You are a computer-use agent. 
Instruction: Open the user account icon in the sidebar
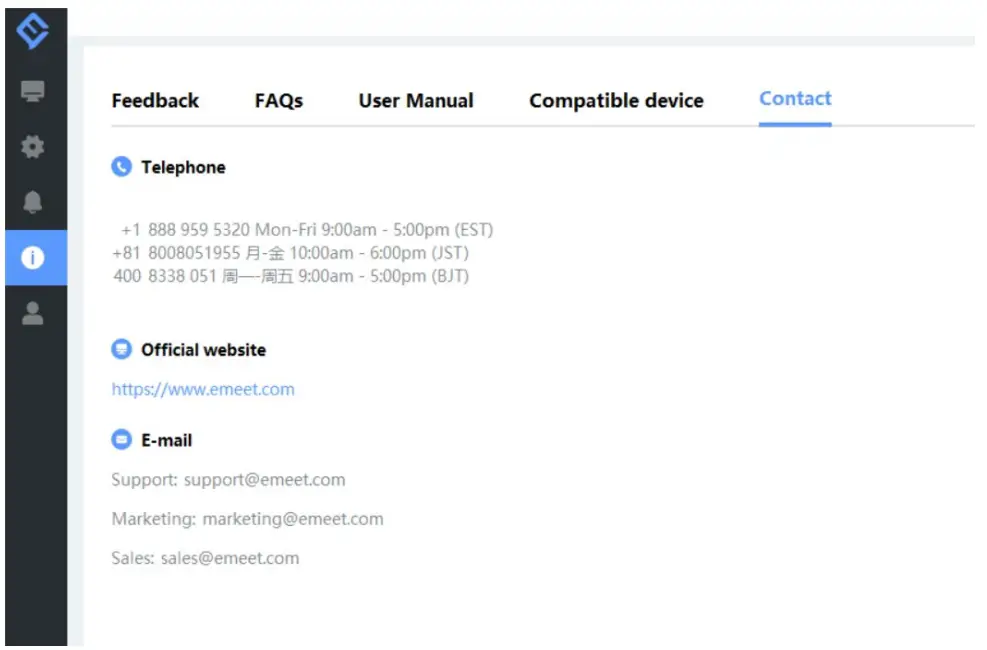coord(33,315)
